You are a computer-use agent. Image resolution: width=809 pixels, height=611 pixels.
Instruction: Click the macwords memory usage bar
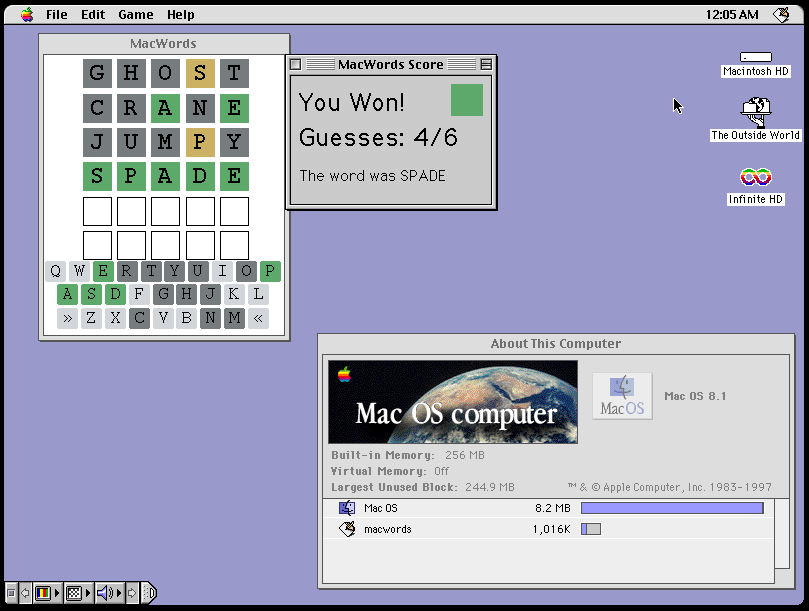click(x=591, y=529)
